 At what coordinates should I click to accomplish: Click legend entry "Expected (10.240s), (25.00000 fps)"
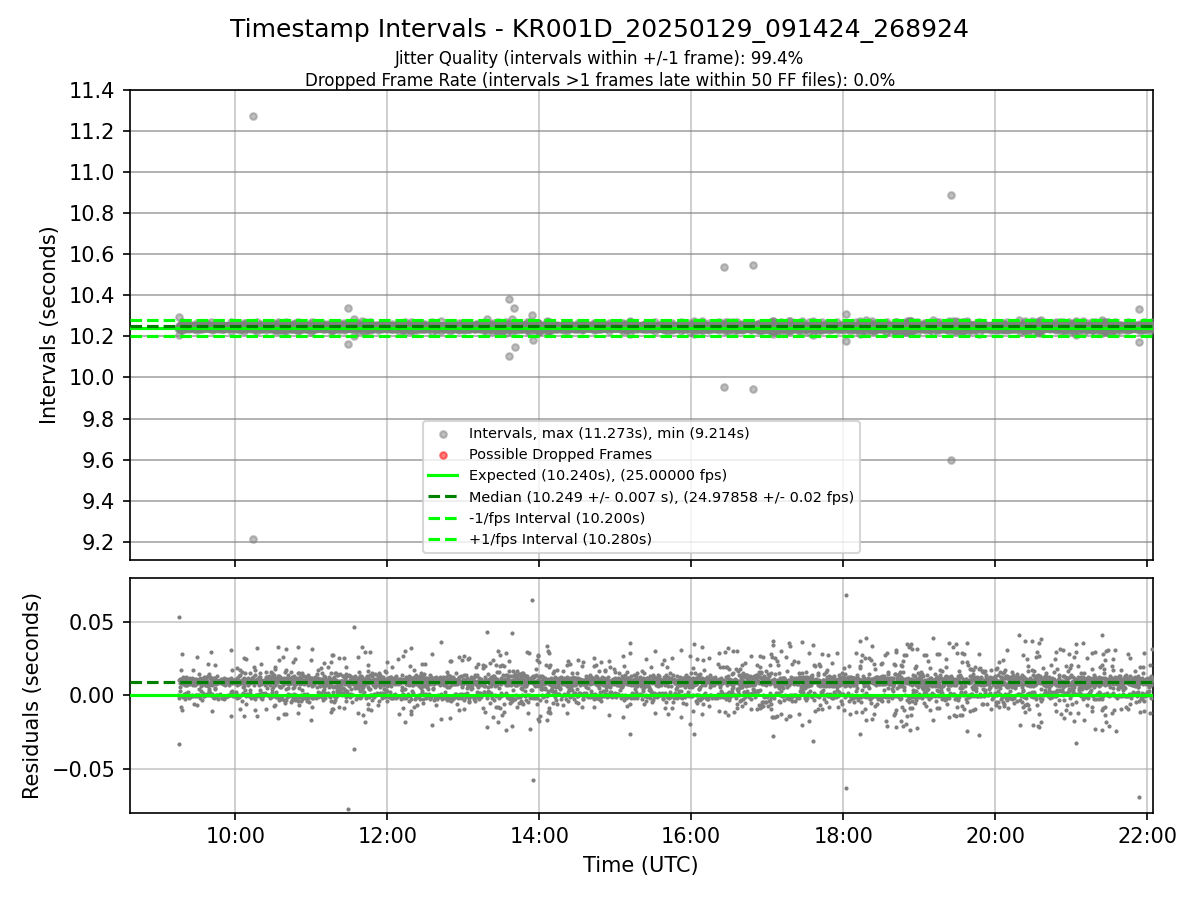click(x=598, y=475)
